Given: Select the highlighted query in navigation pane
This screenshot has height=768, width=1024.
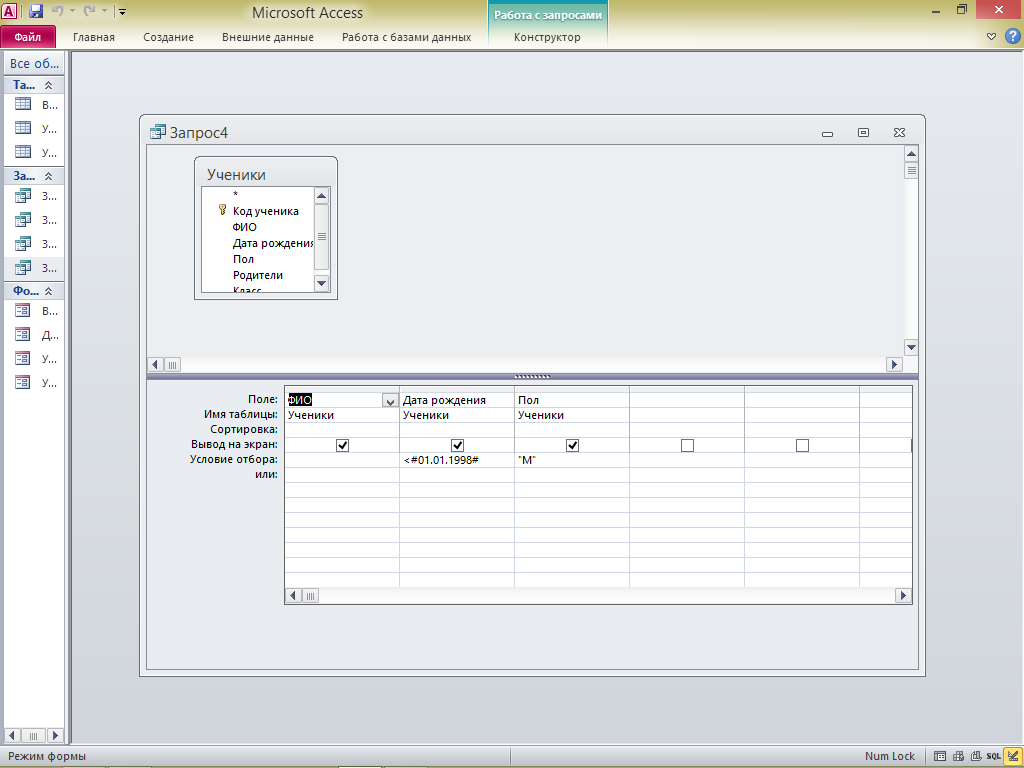Looking at the screenshot, I should click(34, 268).
